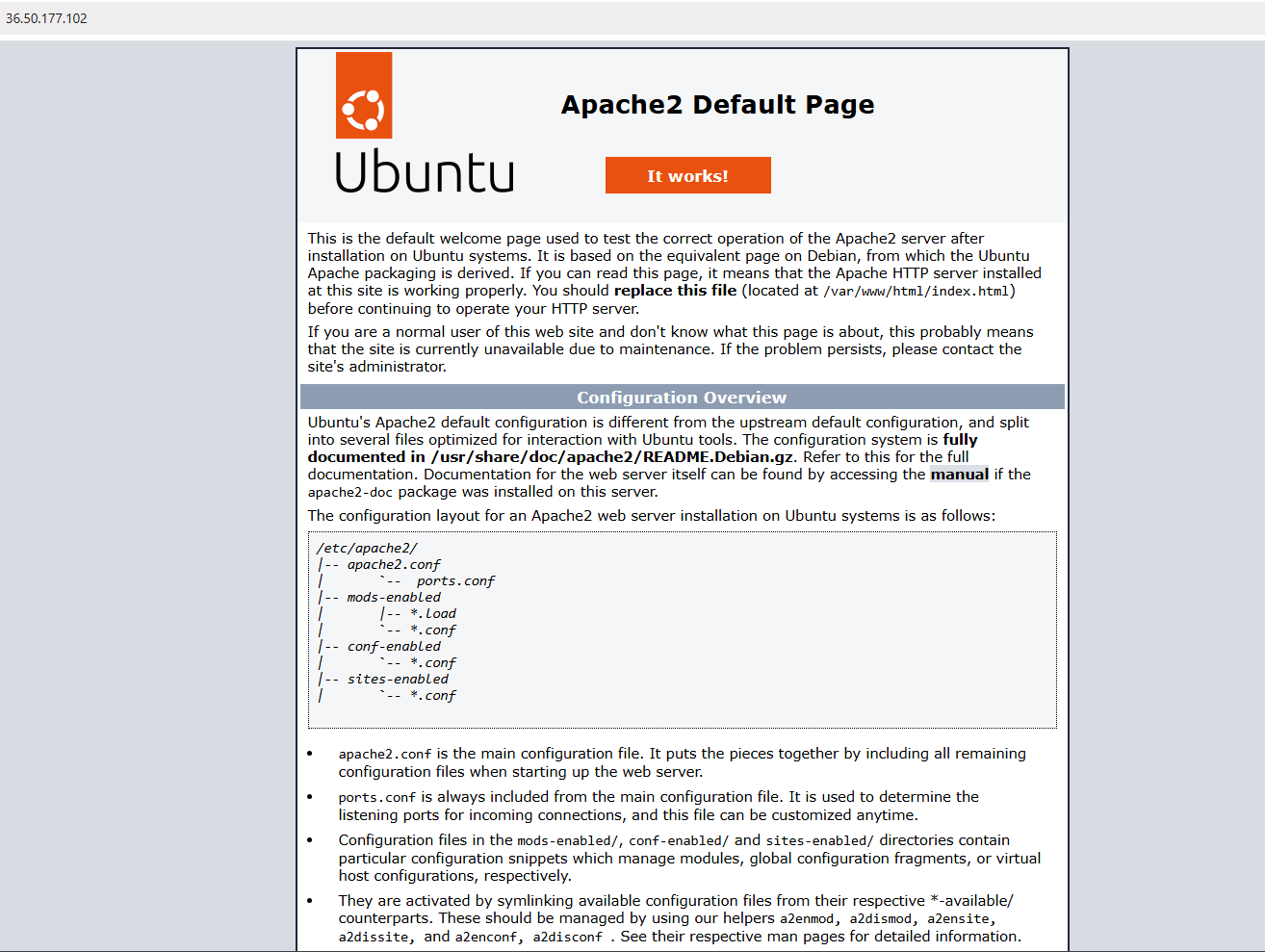
Task: Click the "mods-enabled/" inline code text
Action: 568,841
